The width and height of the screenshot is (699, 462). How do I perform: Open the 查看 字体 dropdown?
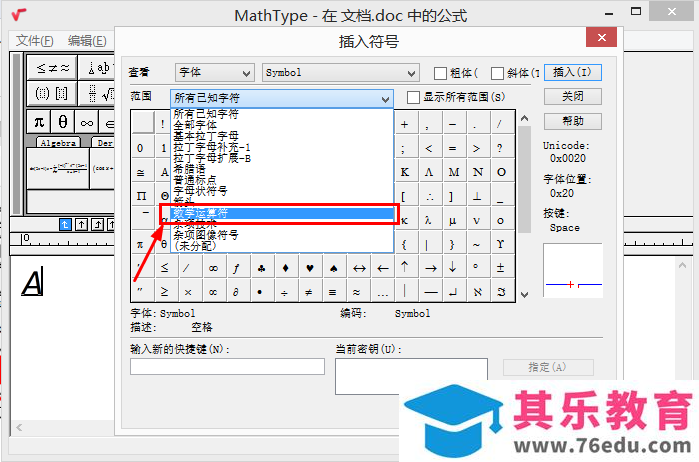click(x=214, y=73)
